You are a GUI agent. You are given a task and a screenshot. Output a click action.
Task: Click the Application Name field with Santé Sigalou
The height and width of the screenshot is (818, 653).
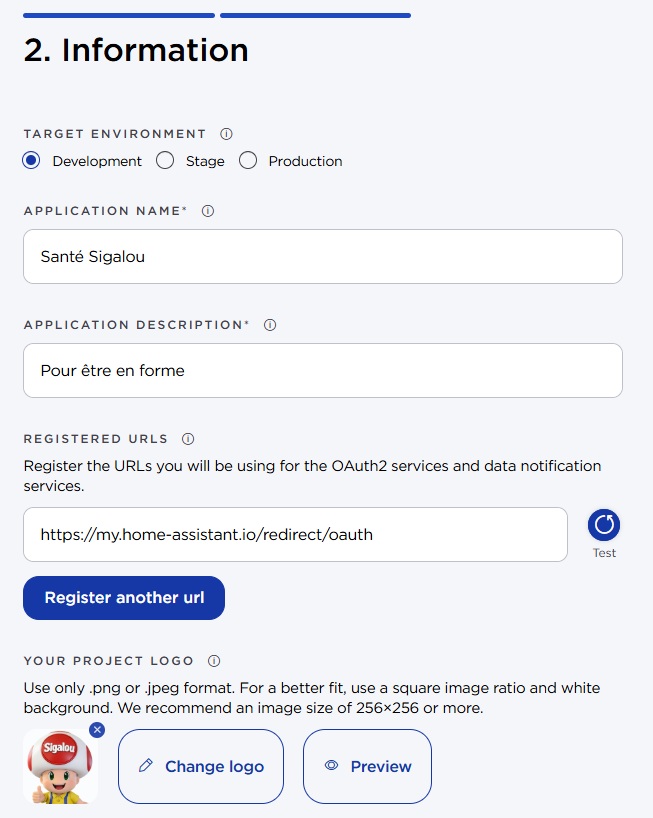point(322,257)
